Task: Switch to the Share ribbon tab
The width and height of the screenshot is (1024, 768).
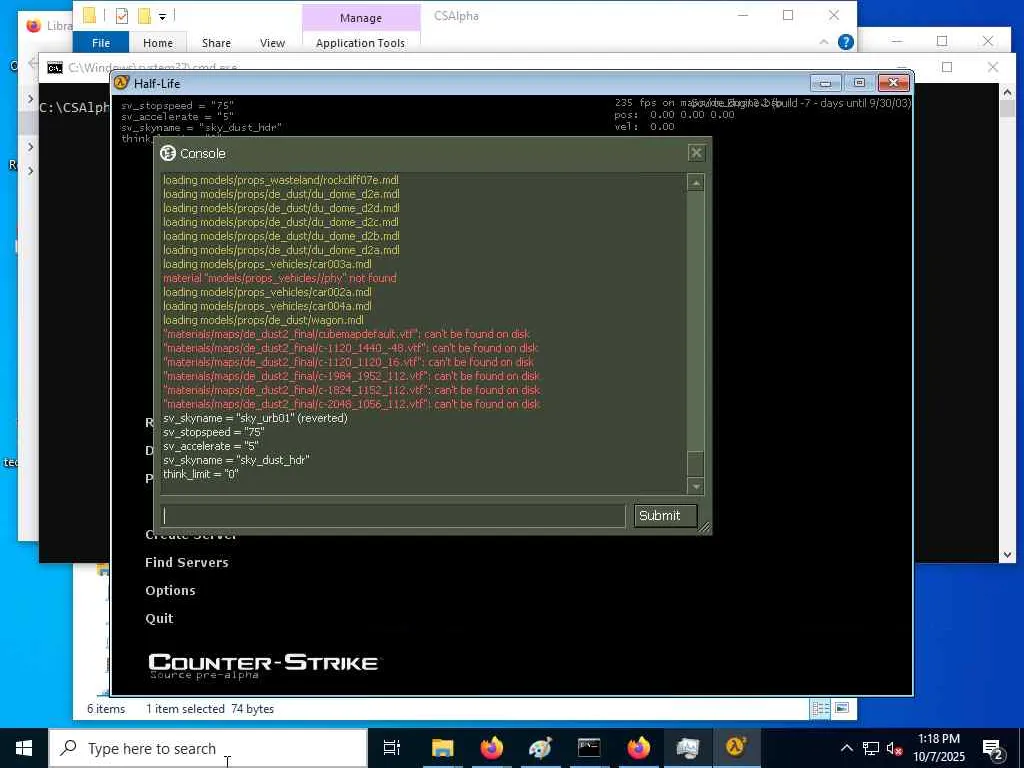Action: click(x=216, y=42)
